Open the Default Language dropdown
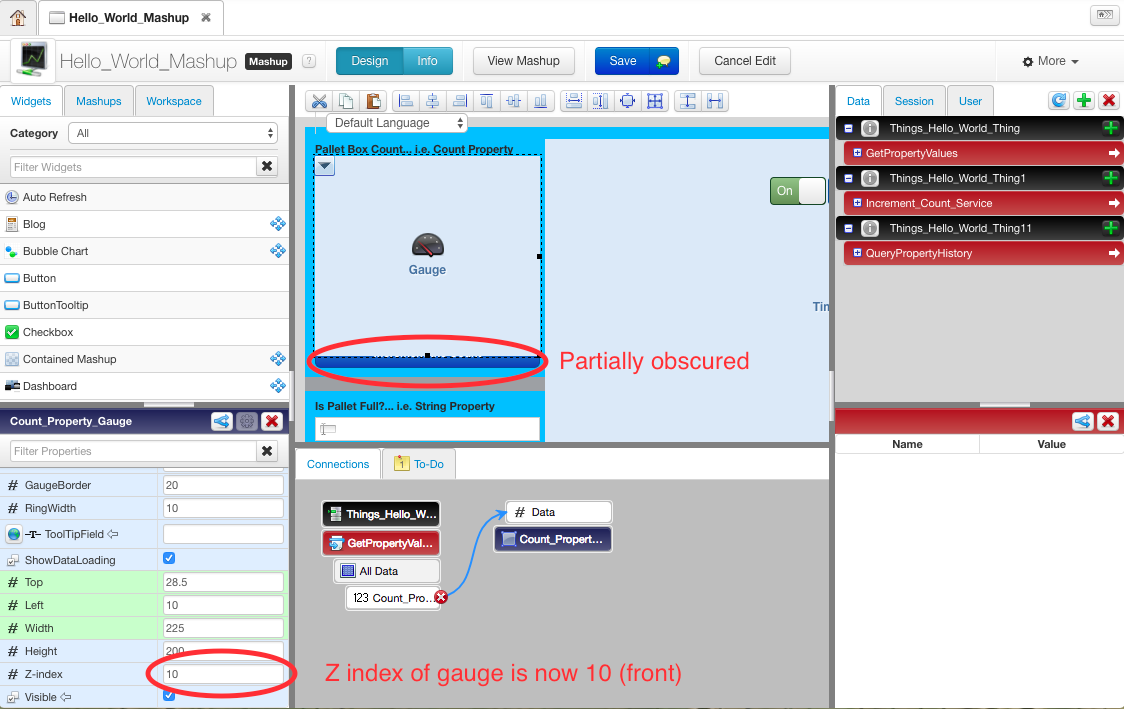Screen dimensions: 1124x709 point(396,123)
